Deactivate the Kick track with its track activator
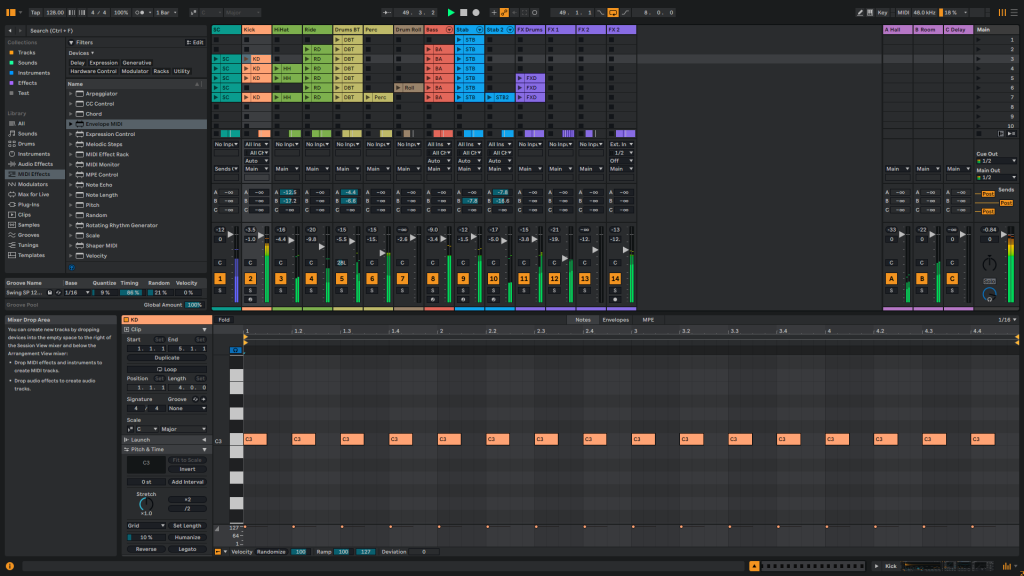The width and height of the screenshot is (1024, 576). (251, 278)
